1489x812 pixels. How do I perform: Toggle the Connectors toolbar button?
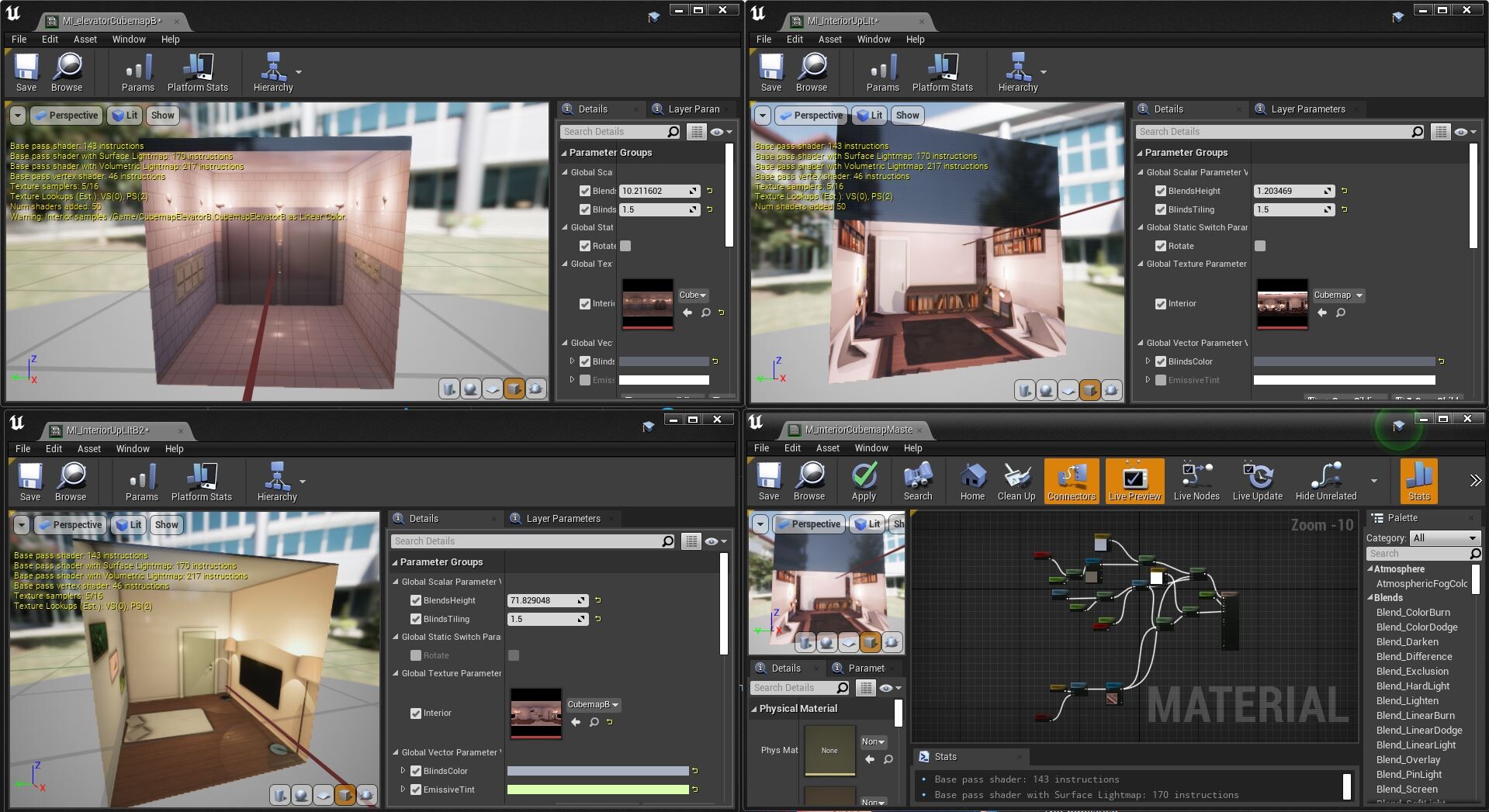pyautogui.click(x=1071, y=481)
